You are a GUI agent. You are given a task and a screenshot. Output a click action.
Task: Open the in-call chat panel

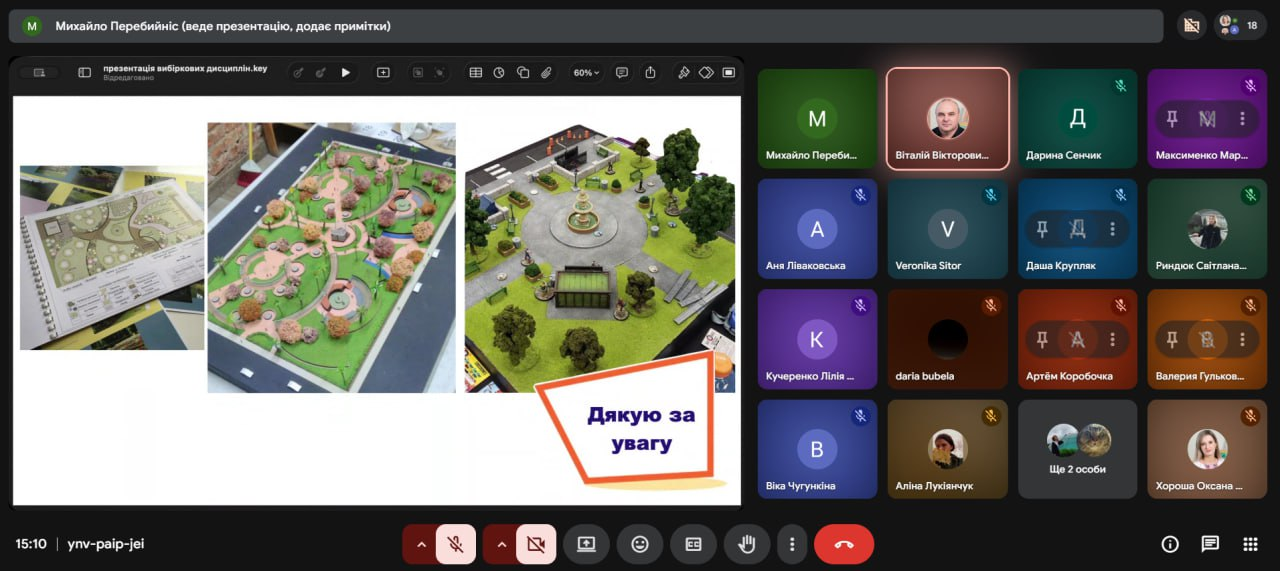tap(1210, 544)
